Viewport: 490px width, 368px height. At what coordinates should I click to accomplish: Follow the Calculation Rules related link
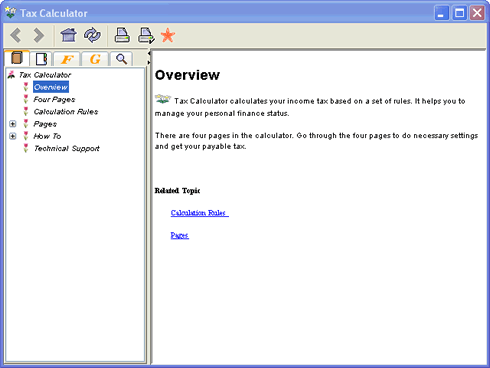pyautogui.click(x=200, y=213)
